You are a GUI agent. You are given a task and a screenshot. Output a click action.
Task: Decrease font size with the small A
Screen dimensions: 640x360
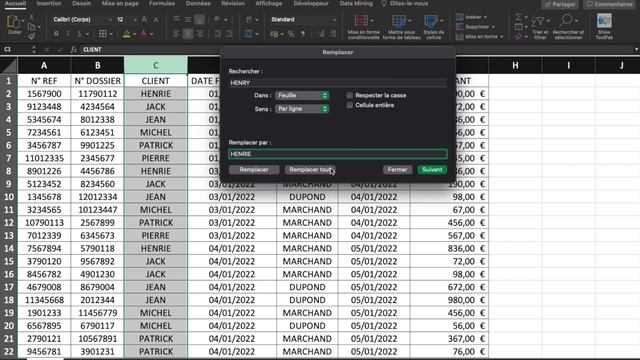point(156,20)
